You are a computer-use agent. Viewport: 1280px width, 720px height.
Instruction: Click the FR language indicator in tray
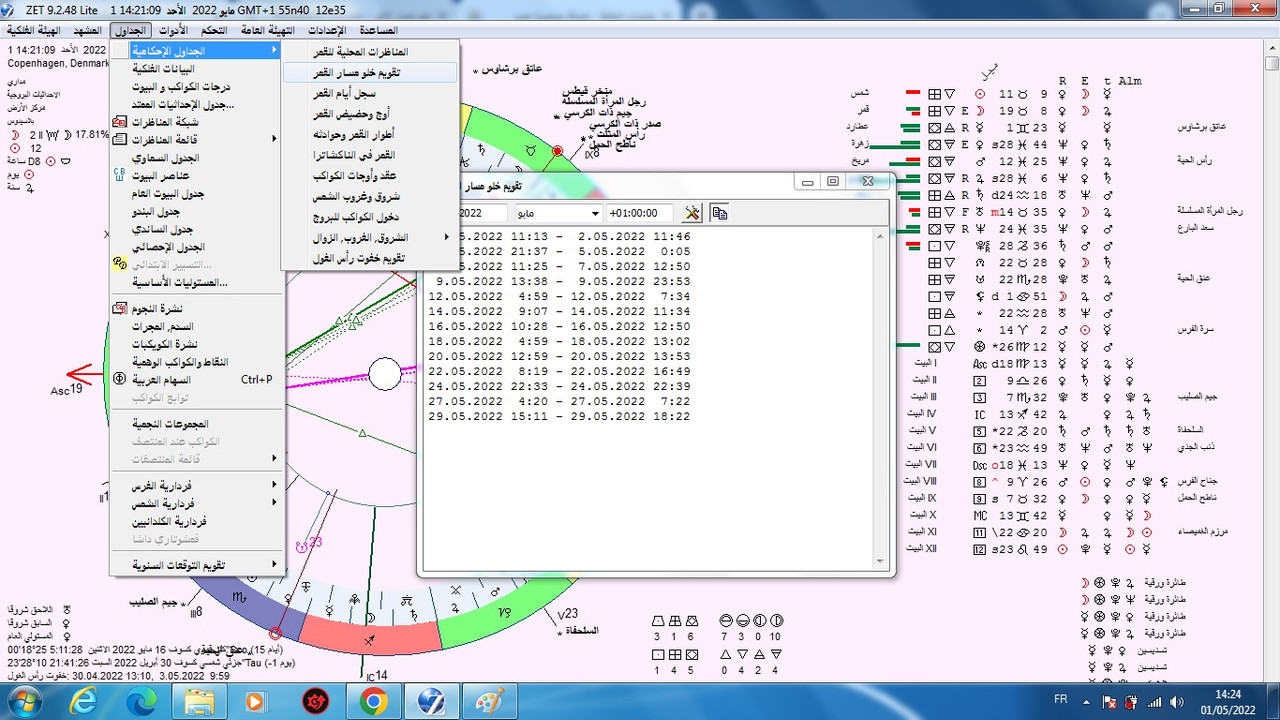(1060, 700)
